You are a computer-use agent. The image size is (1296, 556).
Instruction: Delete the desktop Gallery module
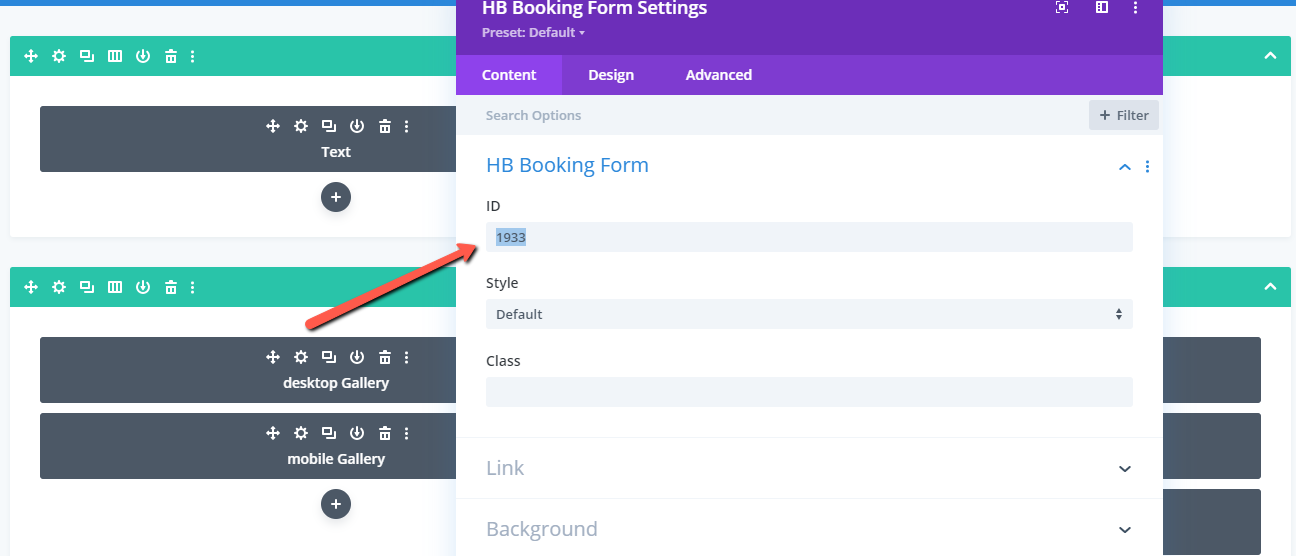click(x=385, y=357)
